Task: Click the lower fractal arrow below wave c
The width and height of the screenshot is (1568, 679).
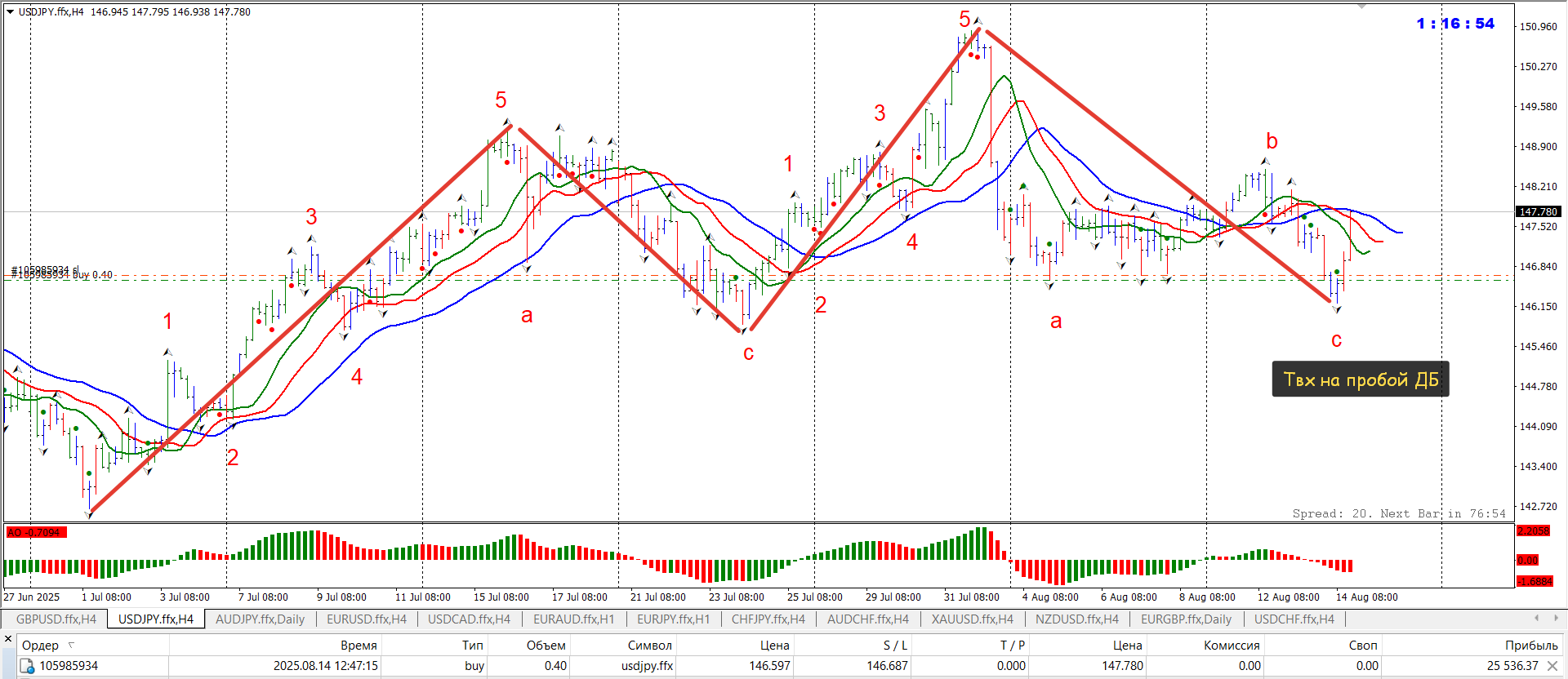Action: (x=1336, y=310)
